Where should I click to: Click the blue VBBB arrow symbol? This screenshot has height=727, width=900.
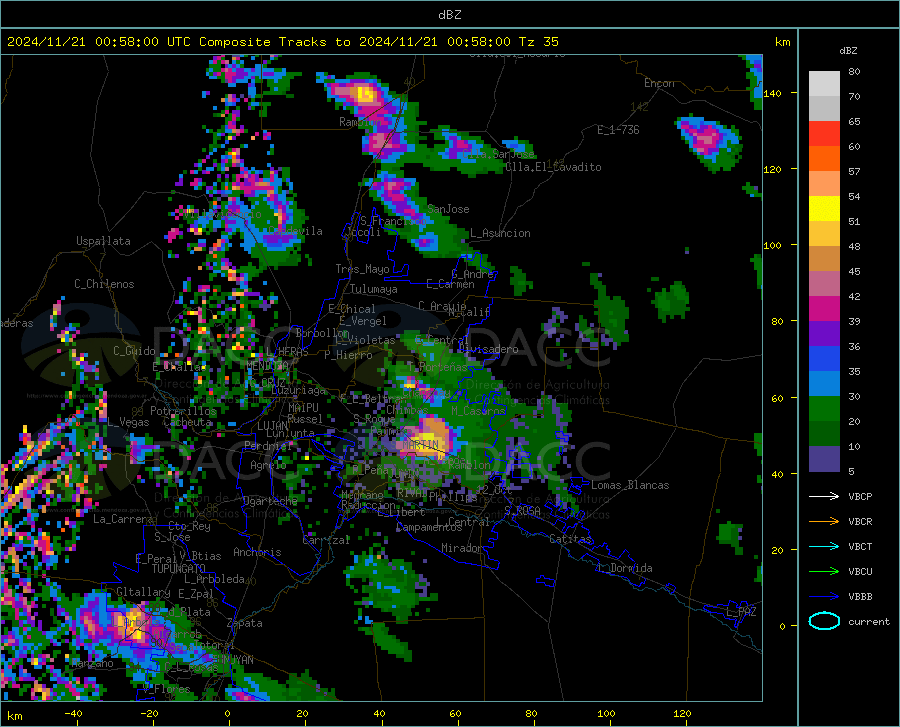pos(824,597)
